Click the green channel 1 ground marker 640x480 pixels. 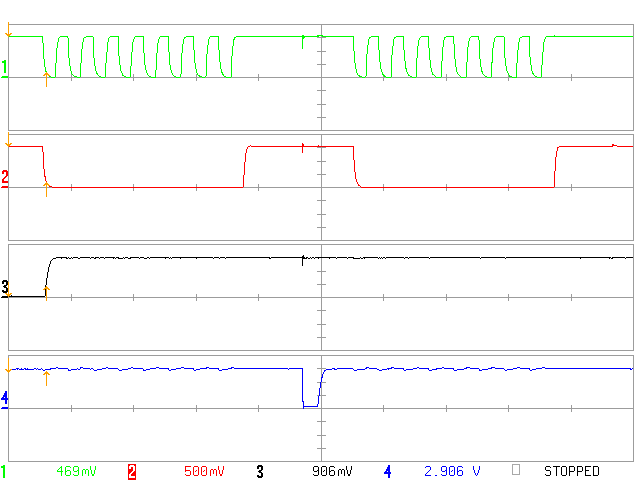pyautogui.click(x=4, y=70)
